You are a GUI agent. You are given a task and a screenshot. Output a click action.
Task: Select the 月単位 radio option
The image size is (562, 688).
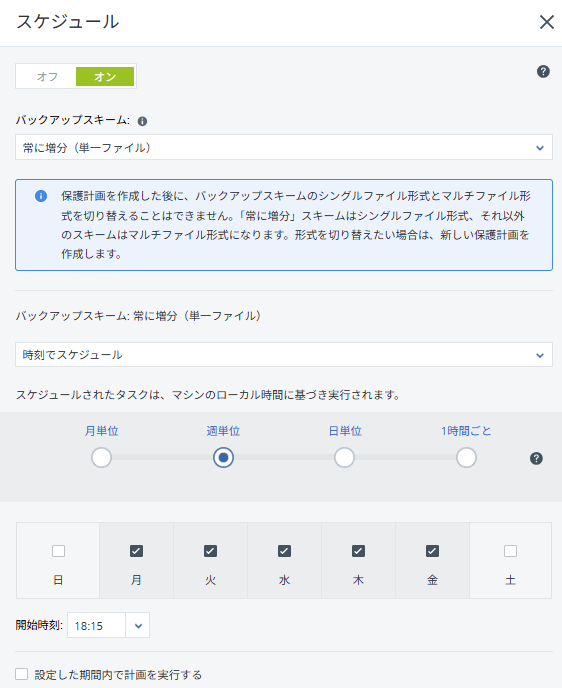click(101, 458)
